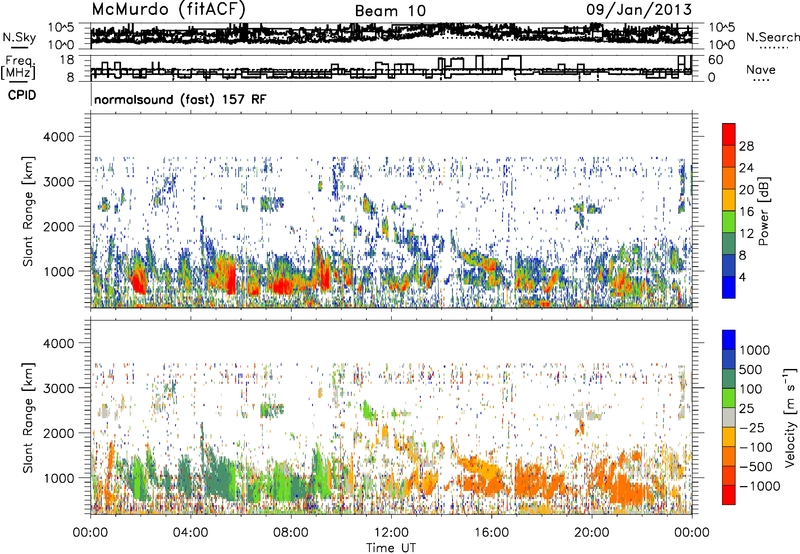Click the right "10^0" noise axis value
Screen dimensions: 800x554
click(x=722, y=45)
